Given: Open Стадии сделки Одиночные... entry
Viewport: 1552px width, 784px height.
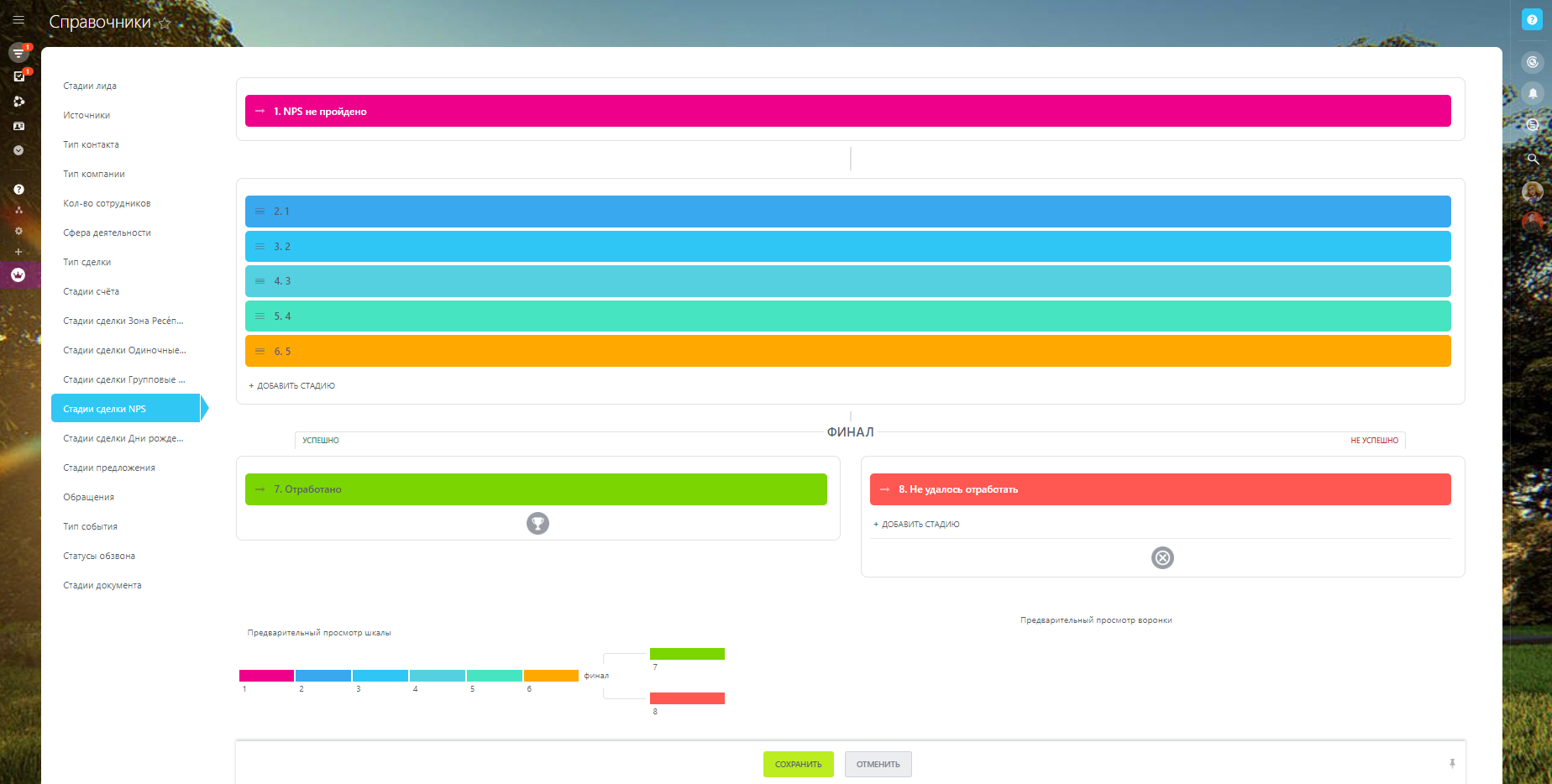Looking at the screenshot, I should click(x=124, y=350).
